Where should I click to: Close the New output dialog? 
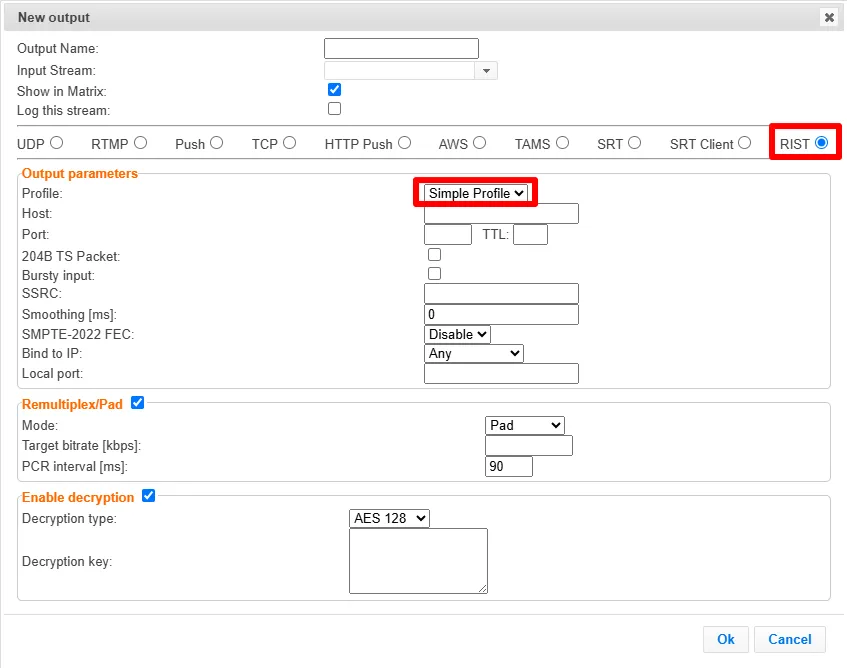point(829,17)
